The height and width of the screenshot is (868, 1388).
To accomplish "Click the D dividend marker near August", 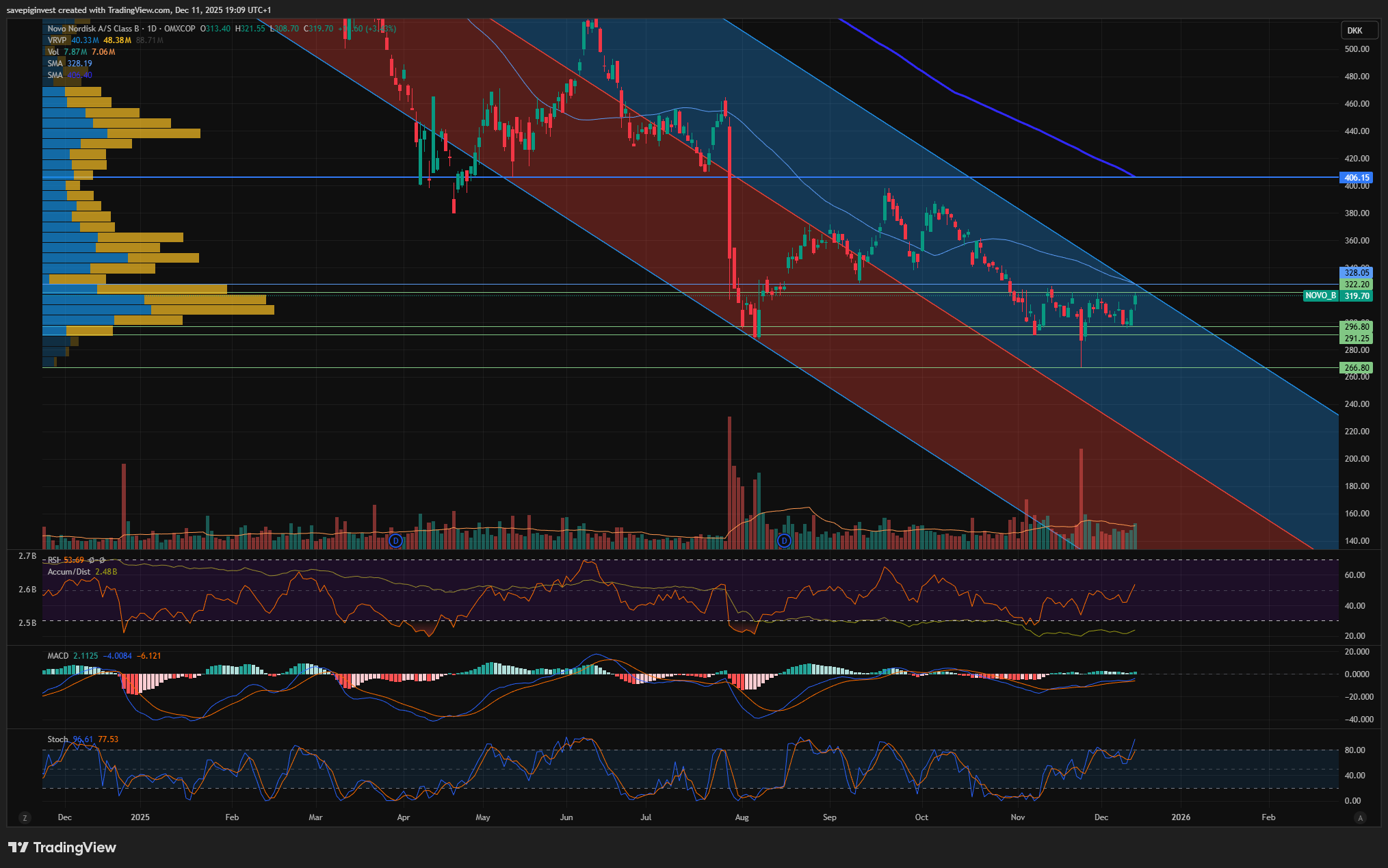I will pyautogui.click(x=784, y=541).
